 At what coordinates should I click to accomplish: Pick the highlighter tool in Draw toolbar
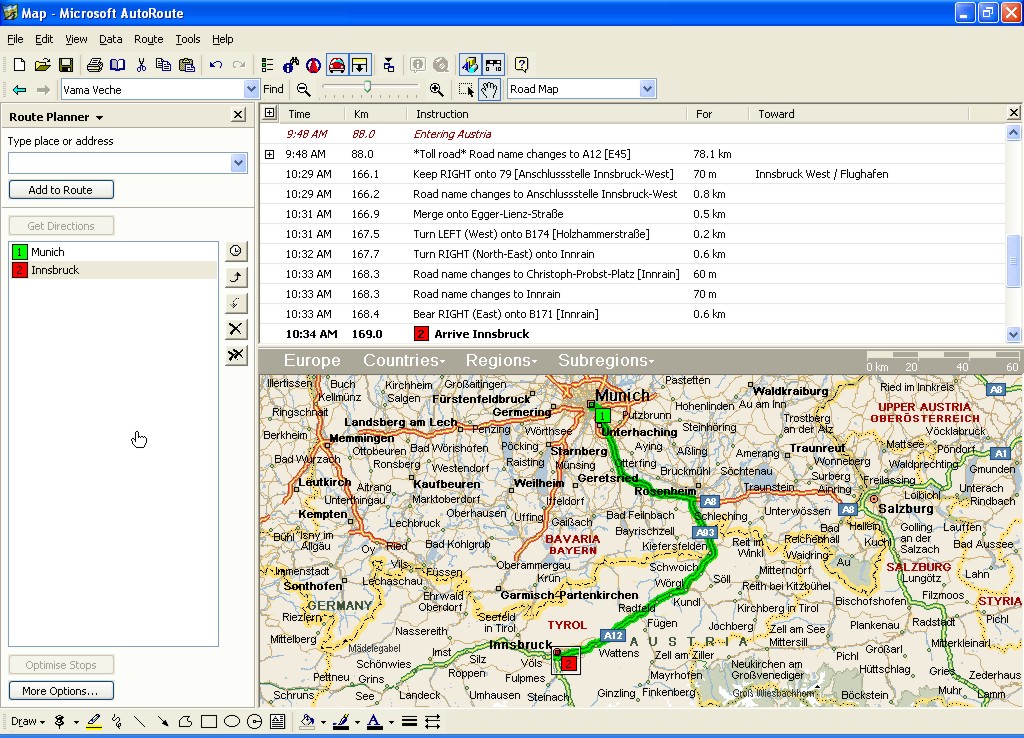(94, 721)
